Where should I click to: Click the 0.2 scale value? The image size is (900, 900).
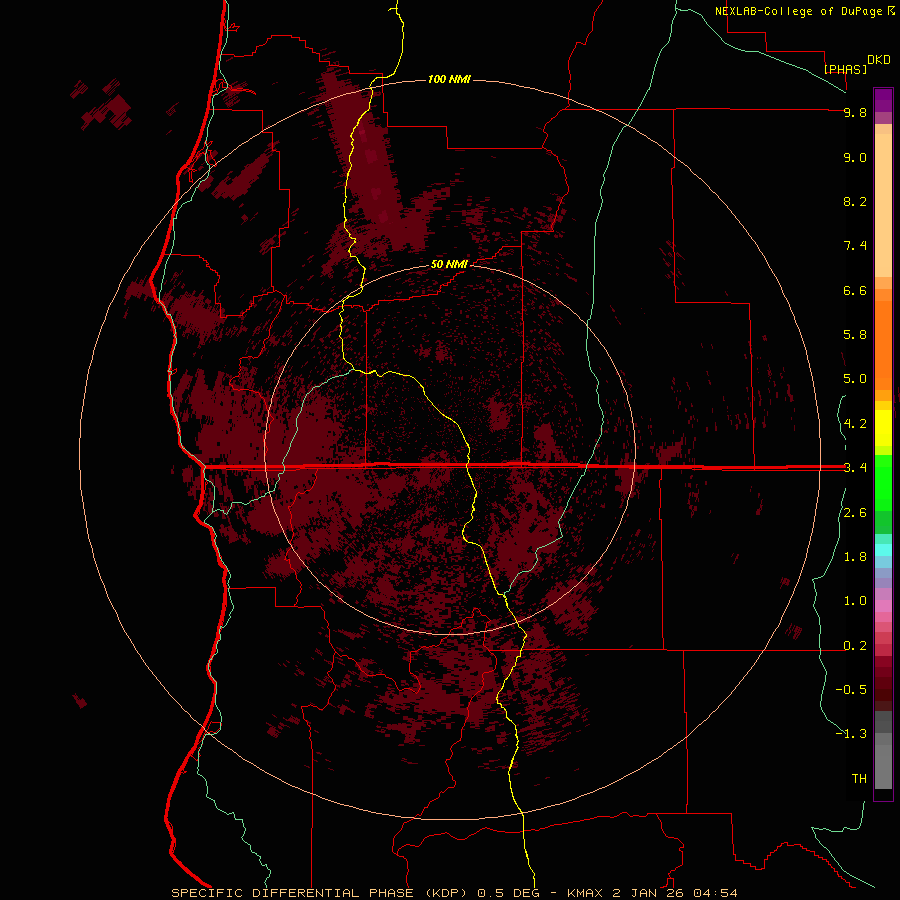[855, 646]
